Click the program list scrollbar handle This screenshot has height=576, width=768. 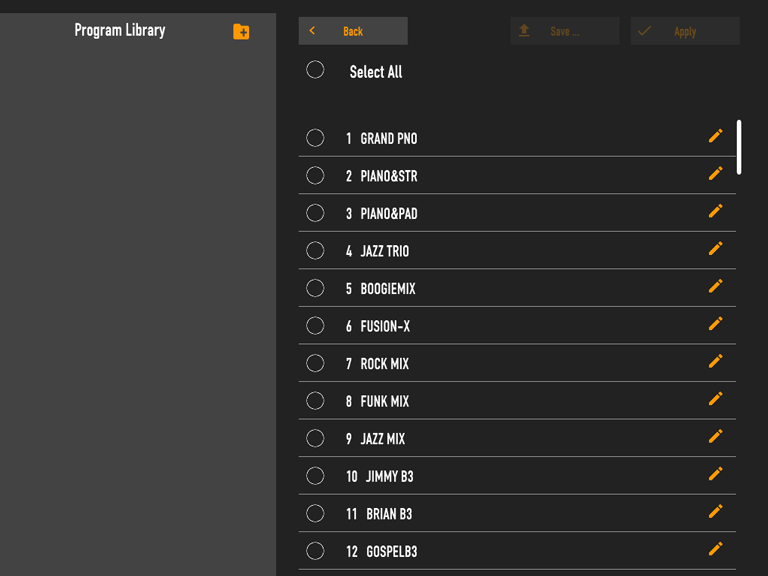click(x=739, y=147)
